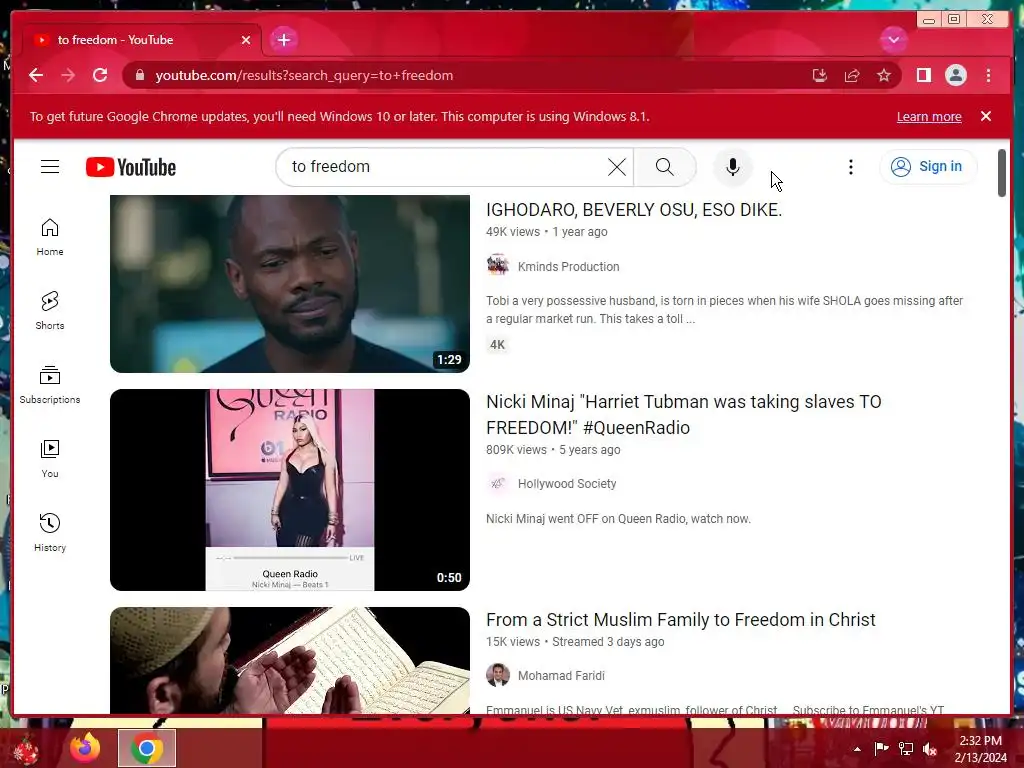1024x768 pixels.
Task: Open Shorts from the sidebar
Action: (x=50, y=311)
